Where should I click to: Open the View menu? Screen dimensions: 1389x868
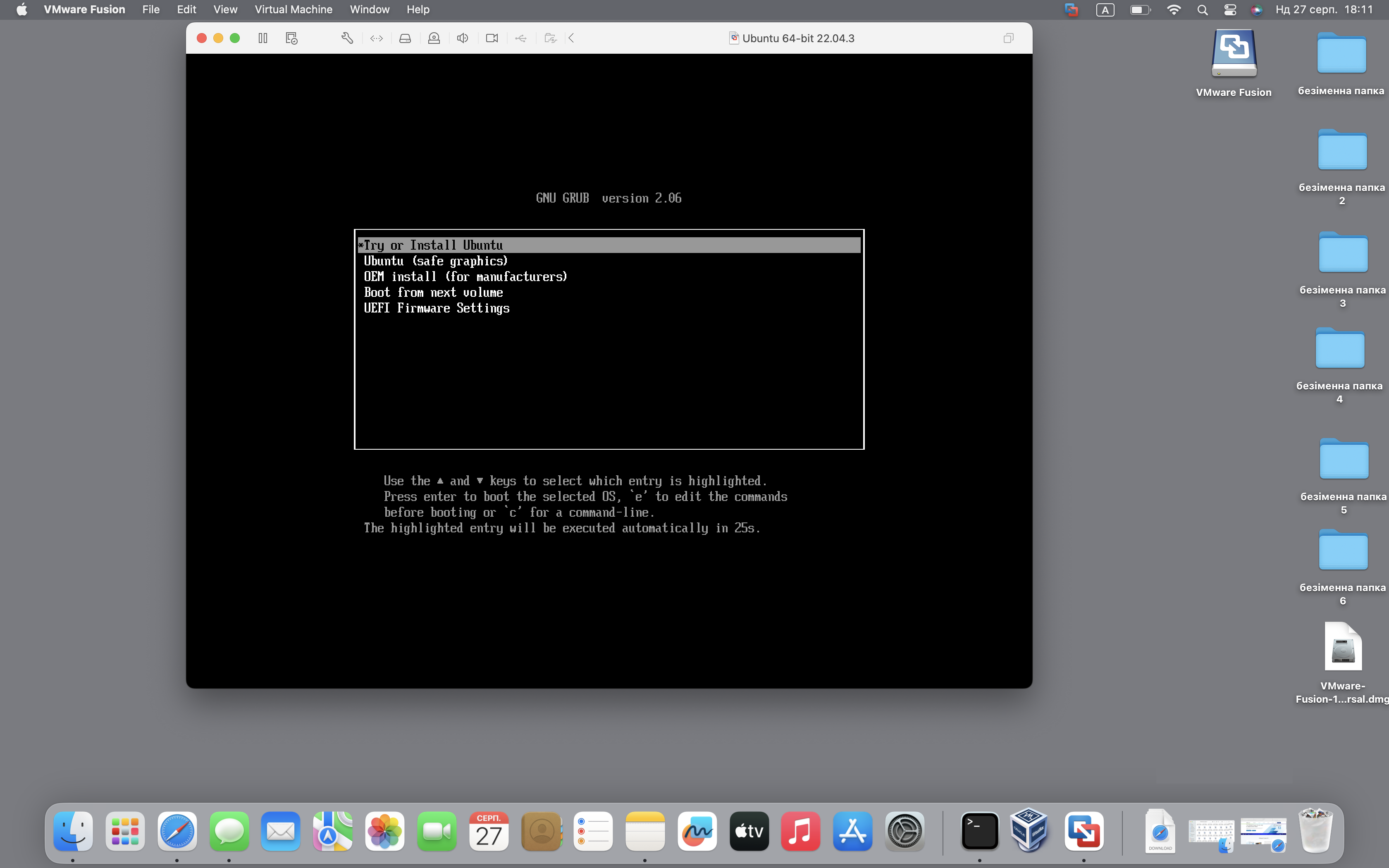[225, 9]
